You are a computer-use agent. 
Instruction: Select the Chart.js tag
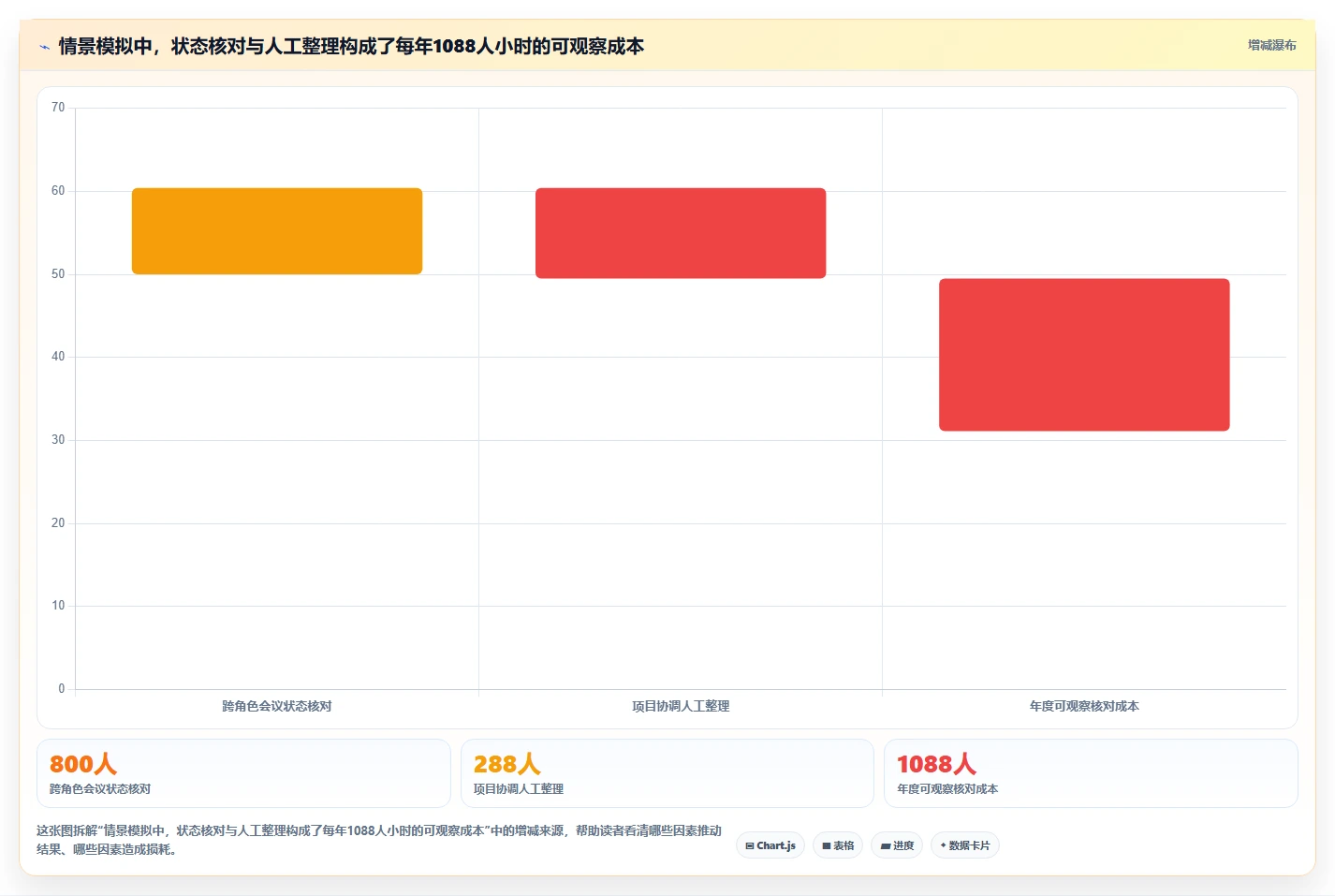tap(770, 845)
